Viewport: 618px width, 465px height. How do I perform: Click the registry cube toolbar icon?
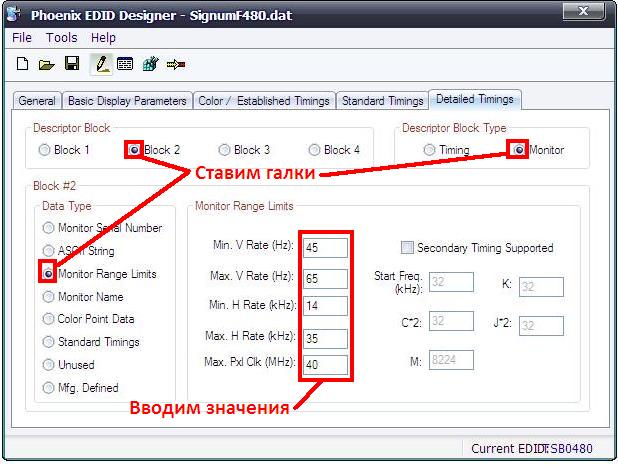[151, 64]
